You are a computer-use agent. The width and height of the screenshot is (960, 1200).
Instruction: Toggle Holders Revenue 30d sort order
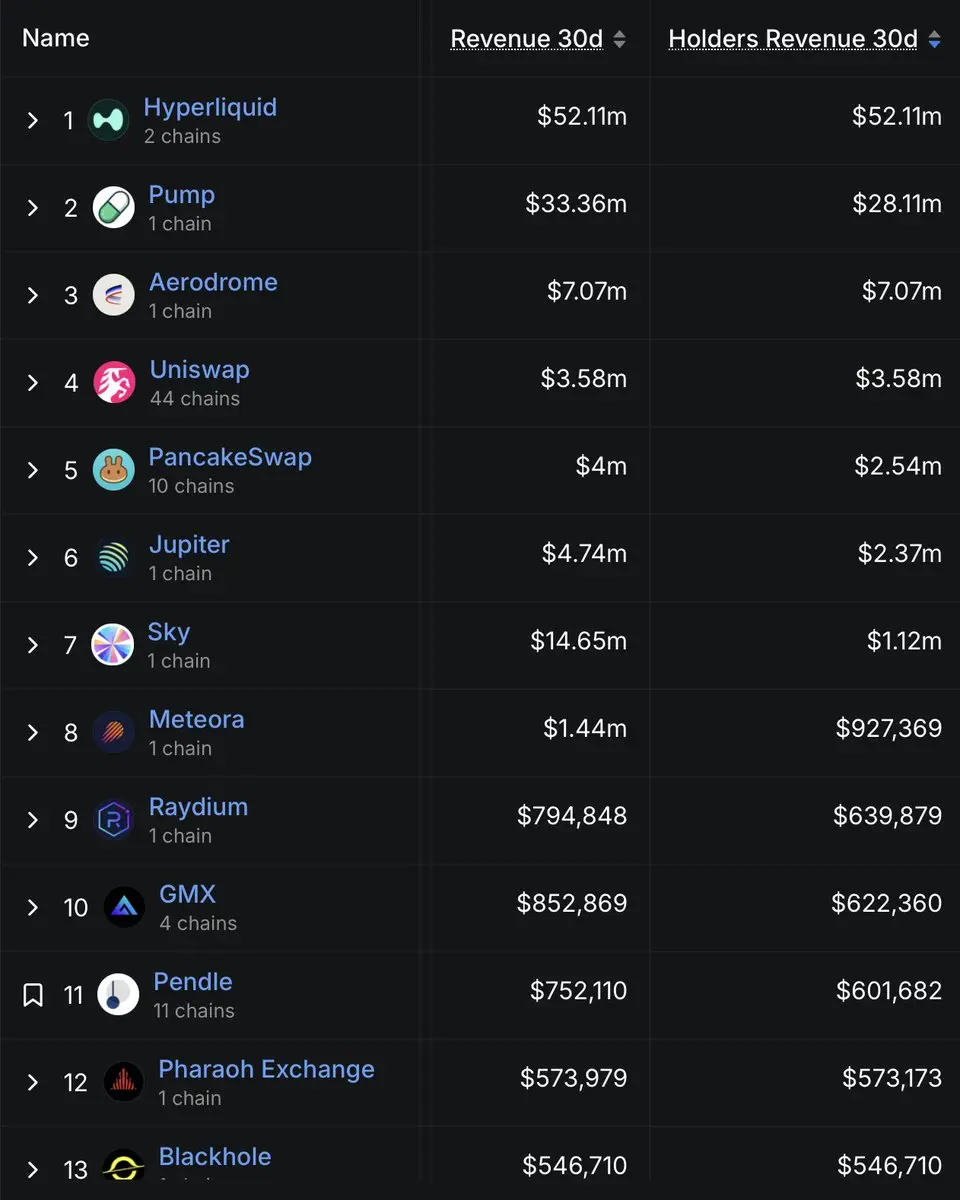pos(934,40)
